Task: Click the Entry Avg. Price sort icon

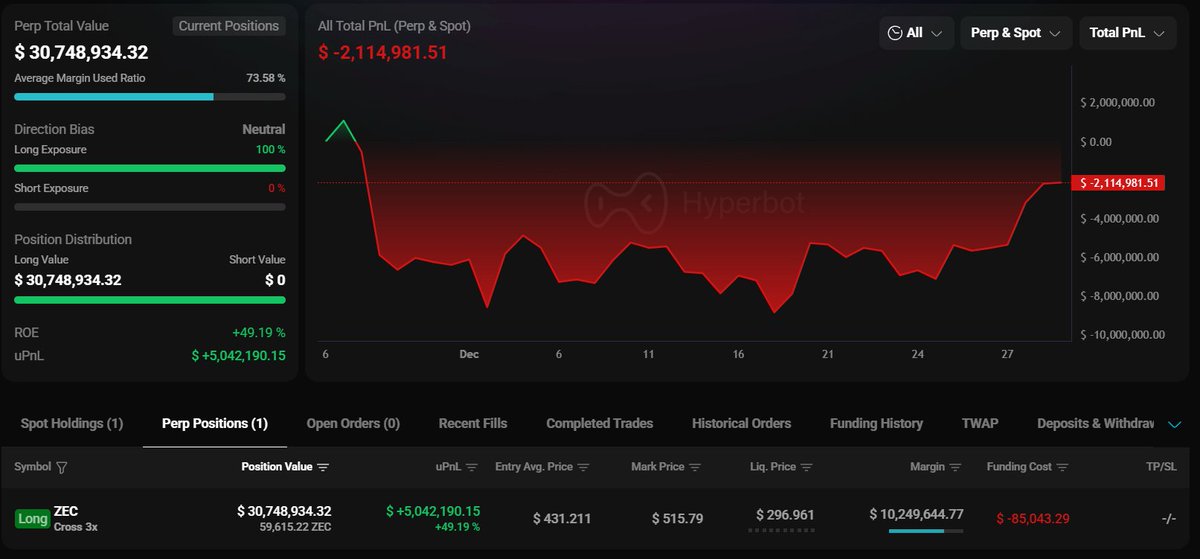Action: tap(583, 467)
